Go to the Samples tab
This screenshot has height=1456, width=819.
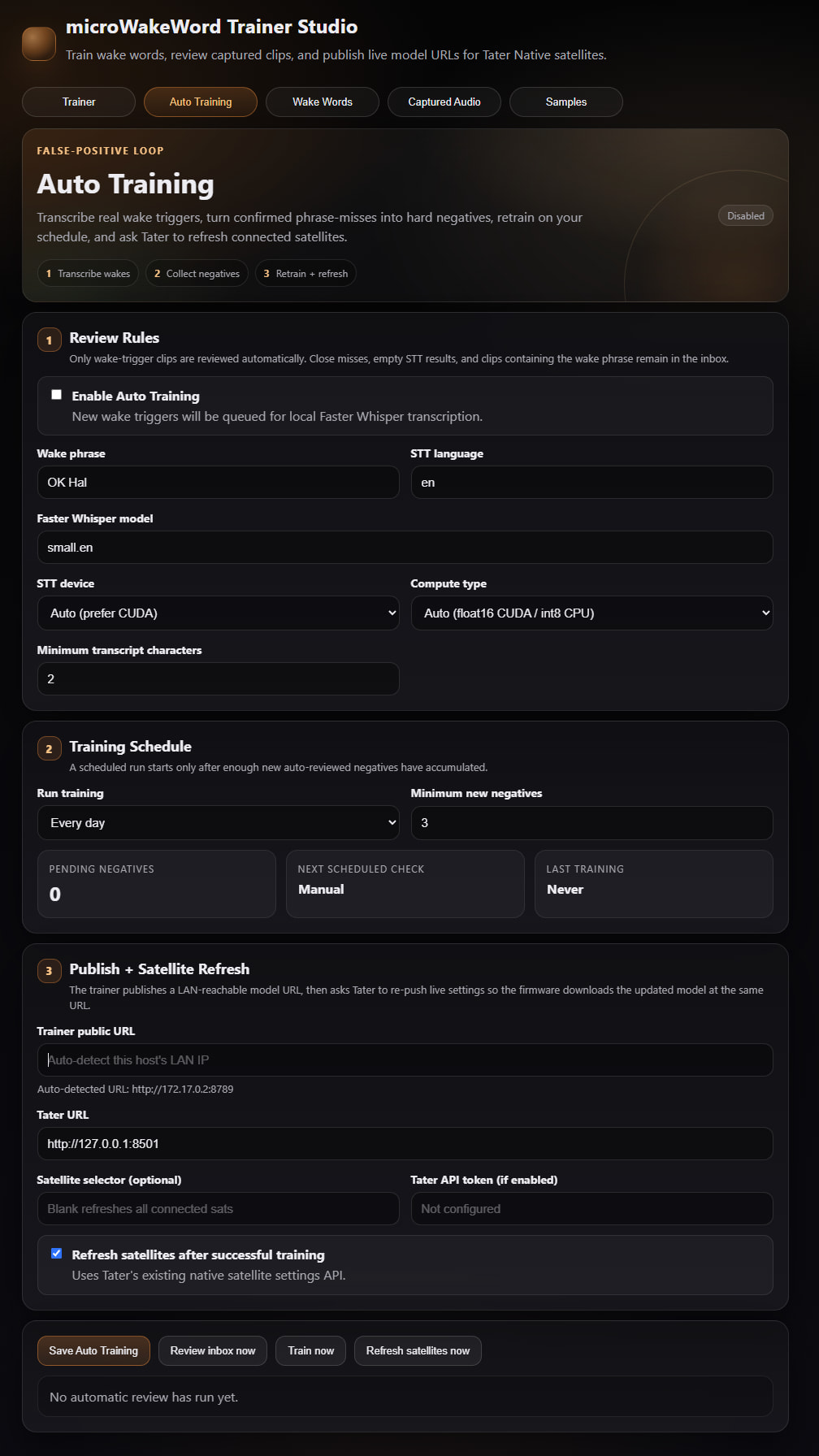pos(566,102)
